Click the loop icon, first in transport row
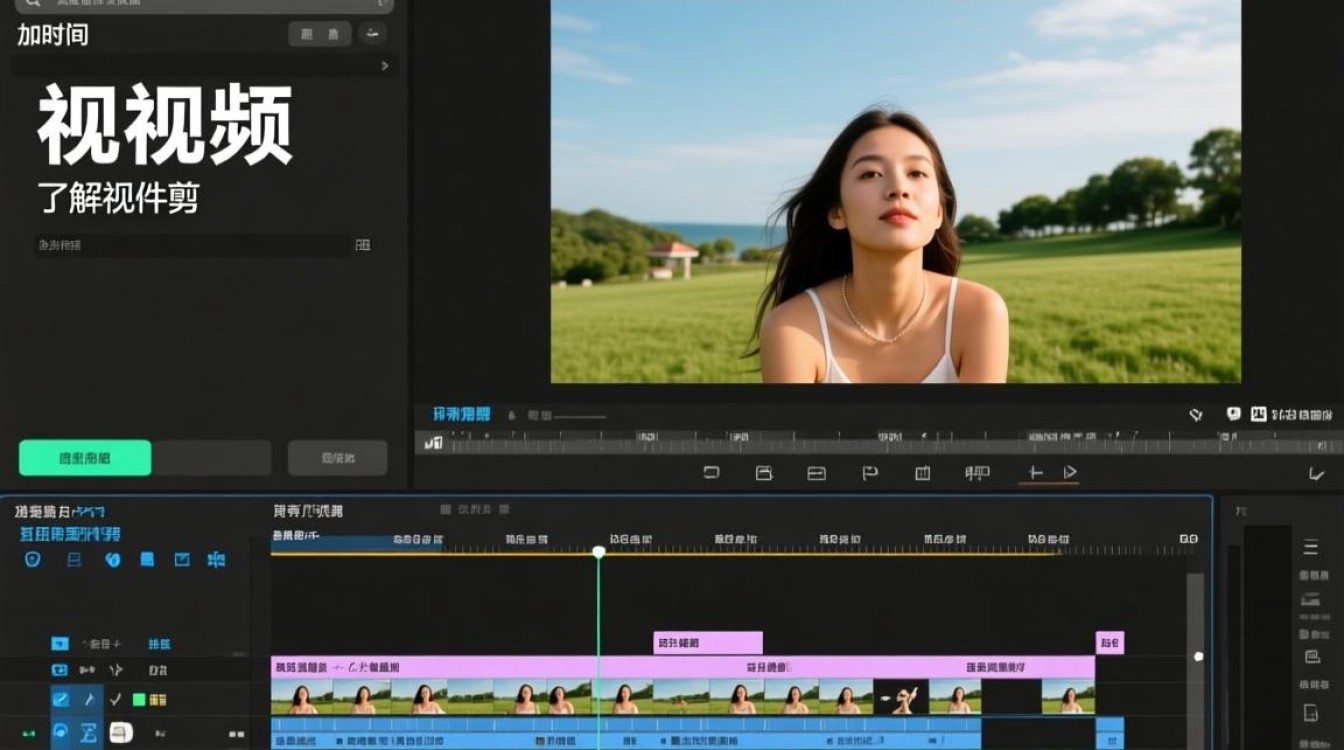This screenshot has height=750, width=1344. coord(711,473)
